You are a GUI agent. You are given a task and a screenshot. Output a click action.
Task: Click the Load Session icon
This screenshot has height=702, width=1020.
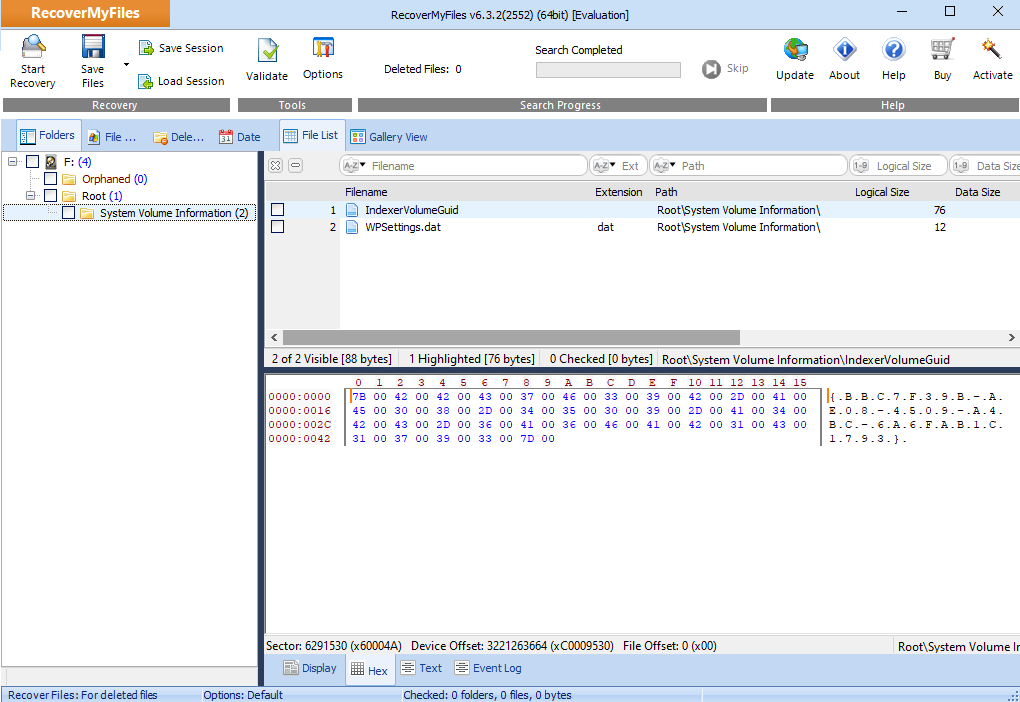(x=145, y=81)
